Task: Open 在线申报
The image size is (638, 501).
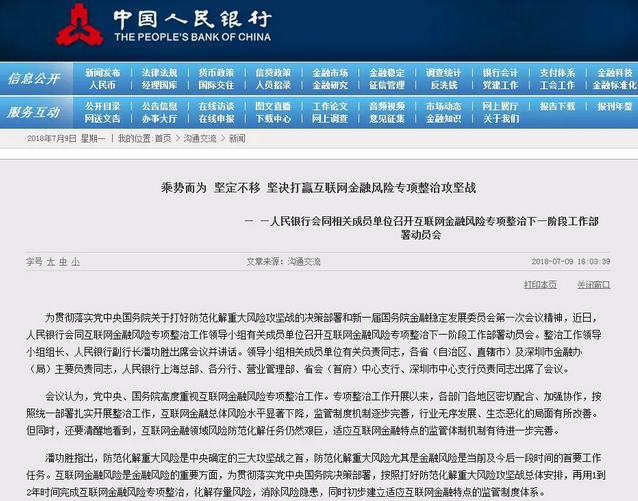Action: (216, 119)
